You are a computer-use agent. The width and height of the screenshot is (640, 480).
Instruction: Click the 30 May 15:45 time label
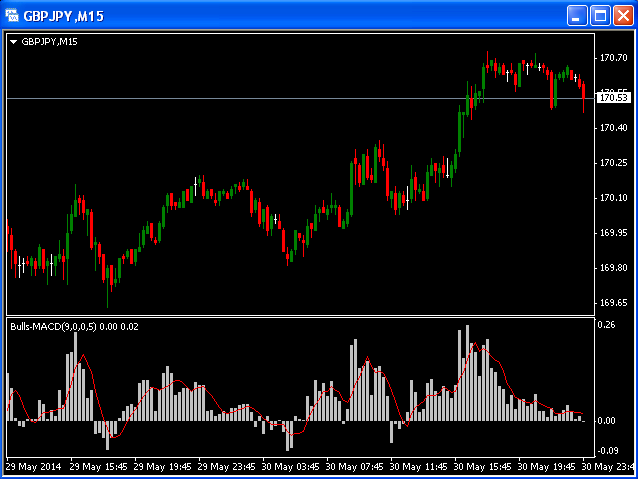[483, 467]
